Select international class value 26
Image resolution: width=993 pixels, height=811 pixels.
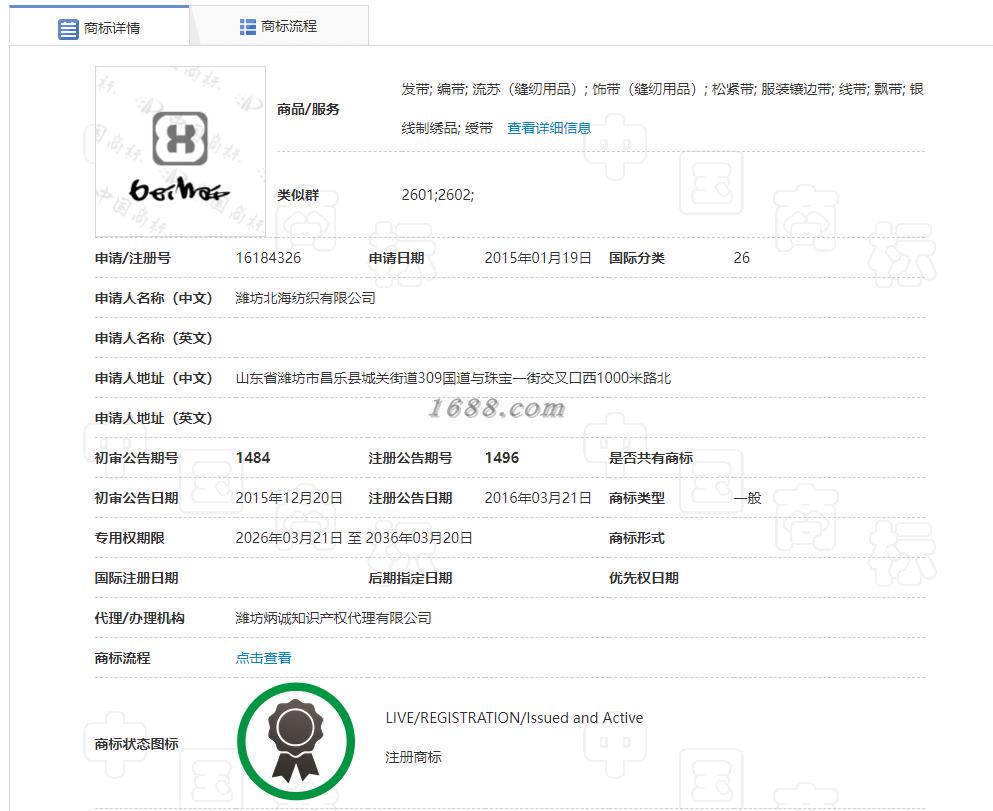pos(741,258)
